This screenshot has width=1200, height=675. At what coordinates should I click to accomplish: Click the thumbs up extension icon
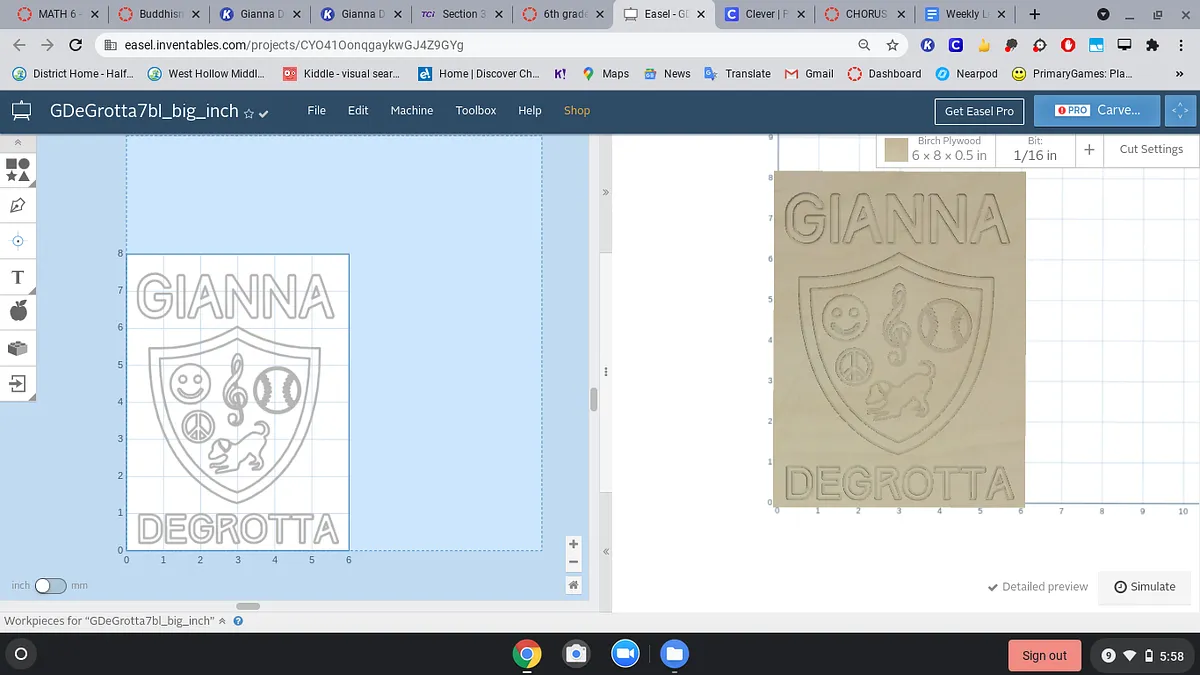click(x=984, y=45)
